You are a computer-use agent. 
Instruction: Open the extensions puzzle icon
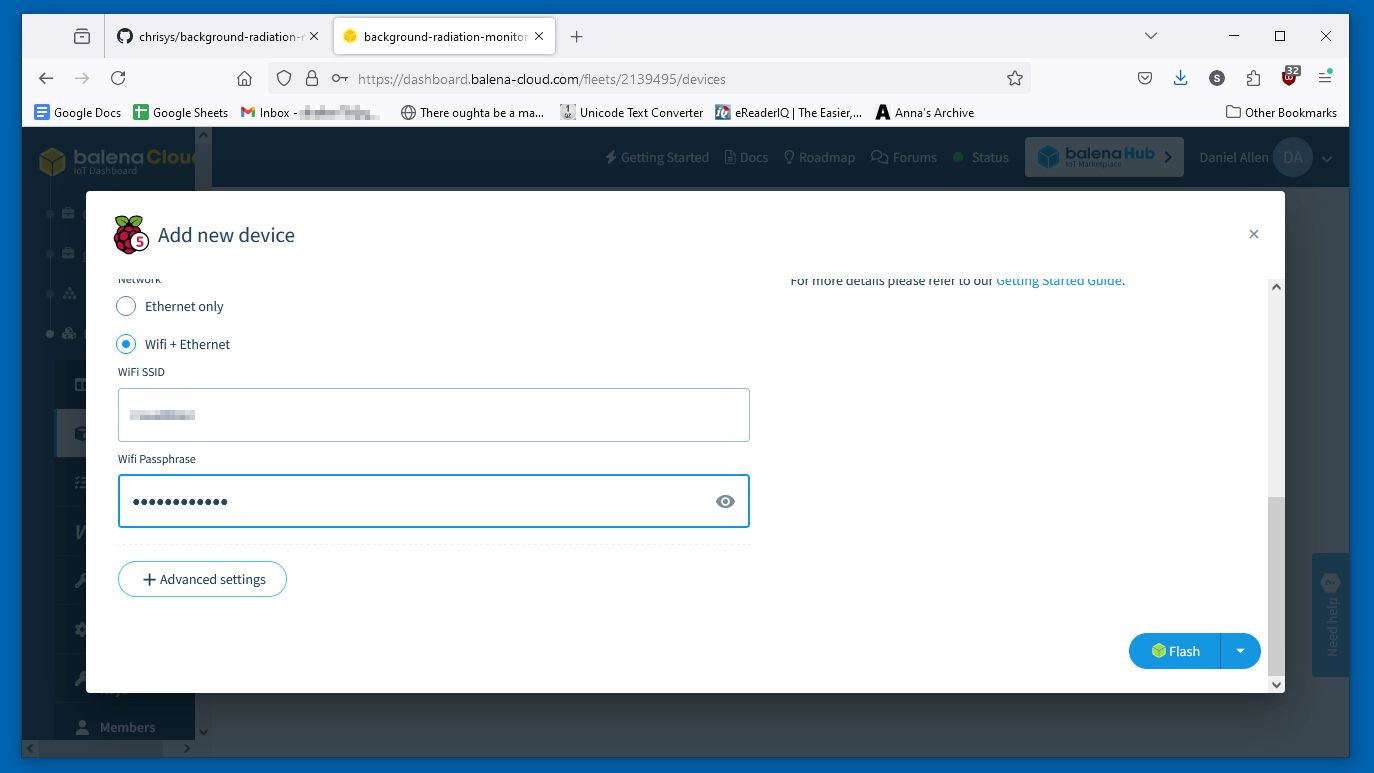coord(1253,78)
